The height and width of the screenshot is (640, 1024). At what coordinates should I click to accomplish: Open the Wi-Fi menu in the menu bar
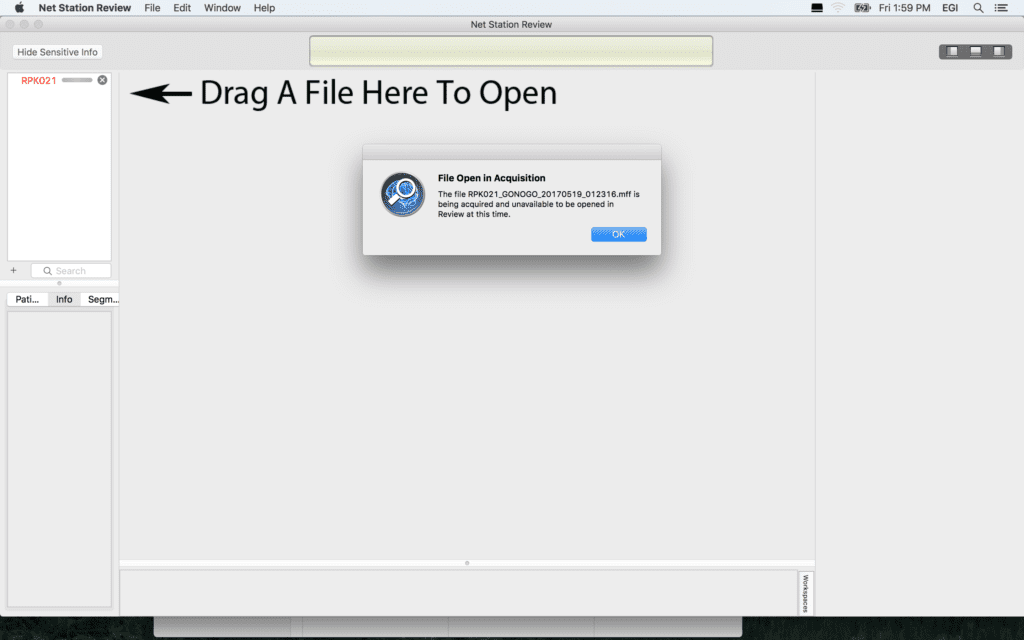(838, 8)
